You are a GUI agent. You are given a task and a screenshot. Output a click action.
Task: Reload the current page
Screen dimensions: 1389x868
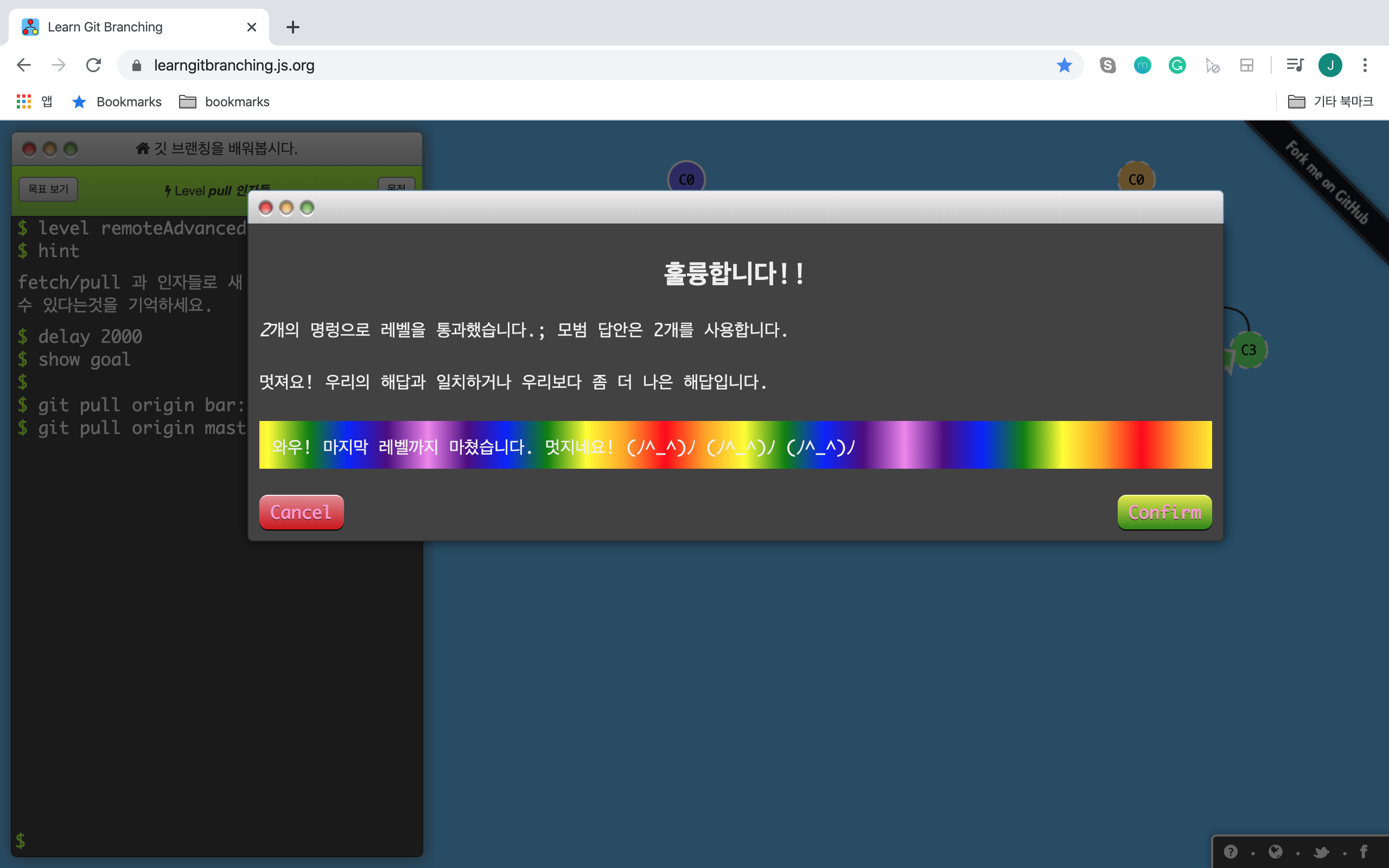pyautogui.click(x=93, y=66)
